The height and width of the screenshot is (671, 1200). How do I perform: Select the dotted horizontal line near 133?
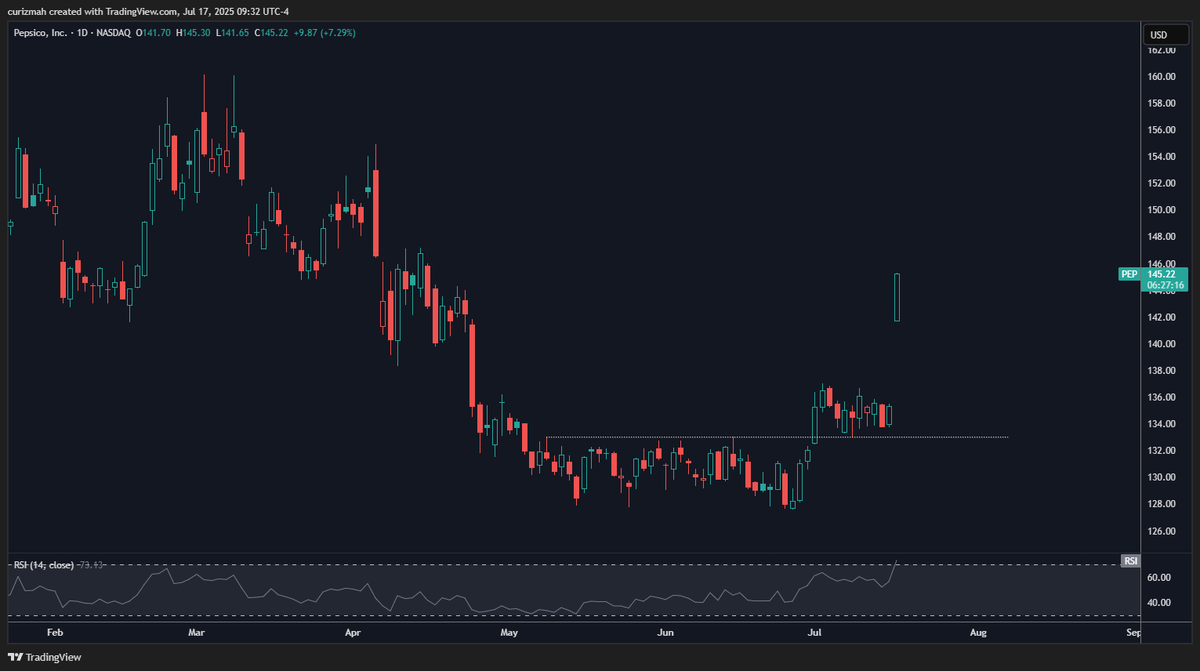click(x=776, y=437)
